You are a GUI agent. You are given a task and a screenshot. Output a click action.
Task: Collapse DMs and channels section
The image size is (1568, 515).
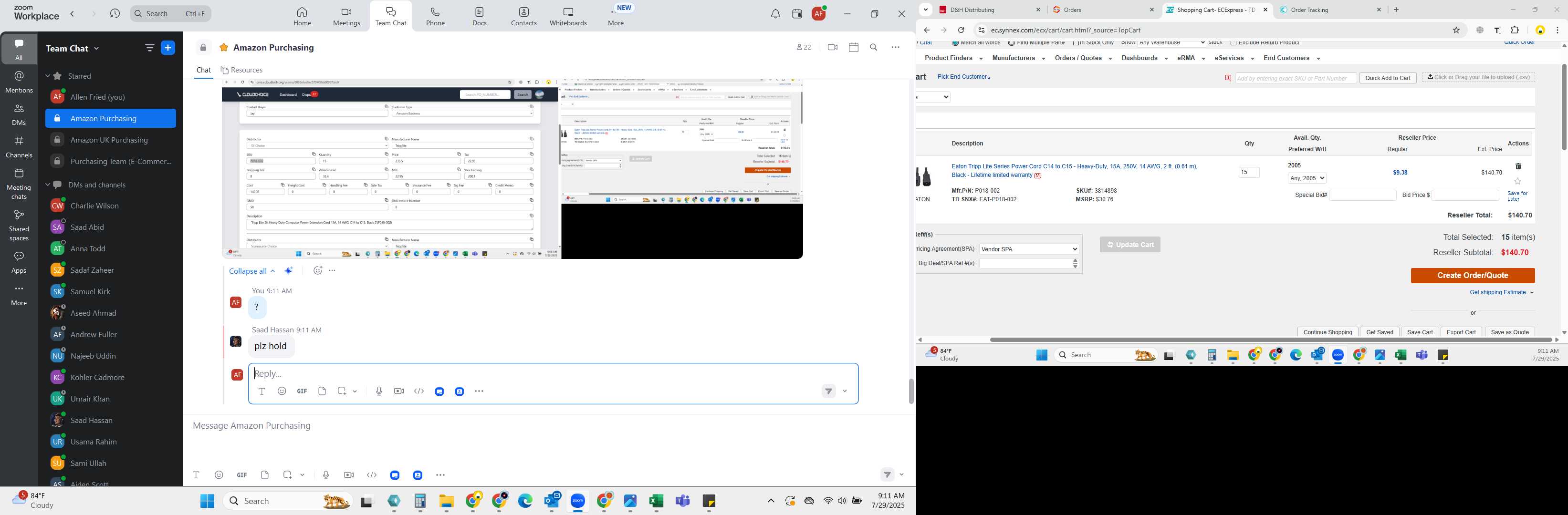(x=47, y=185)
